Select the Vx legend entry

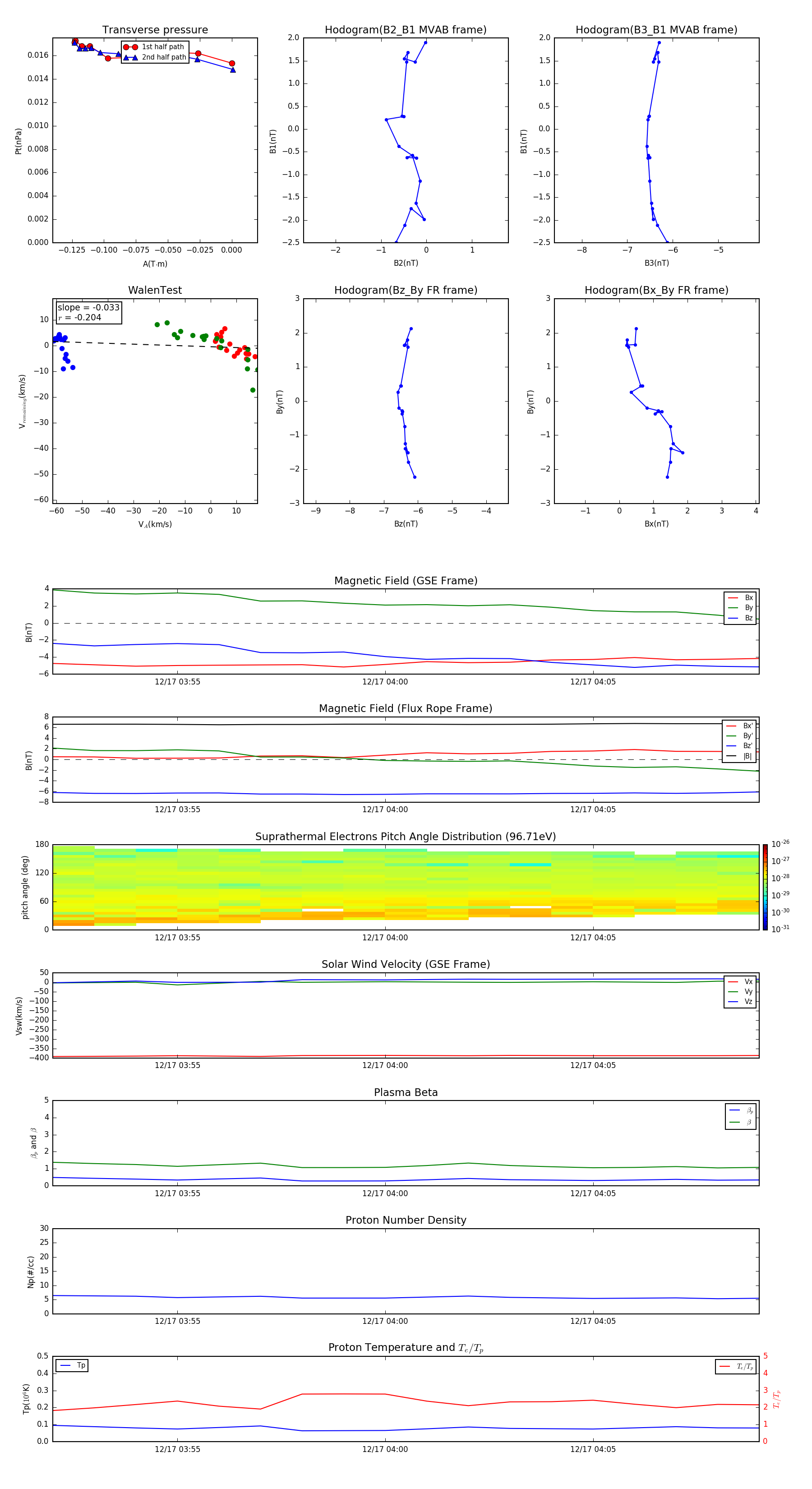pyautogui.click(x=740, y=981)
